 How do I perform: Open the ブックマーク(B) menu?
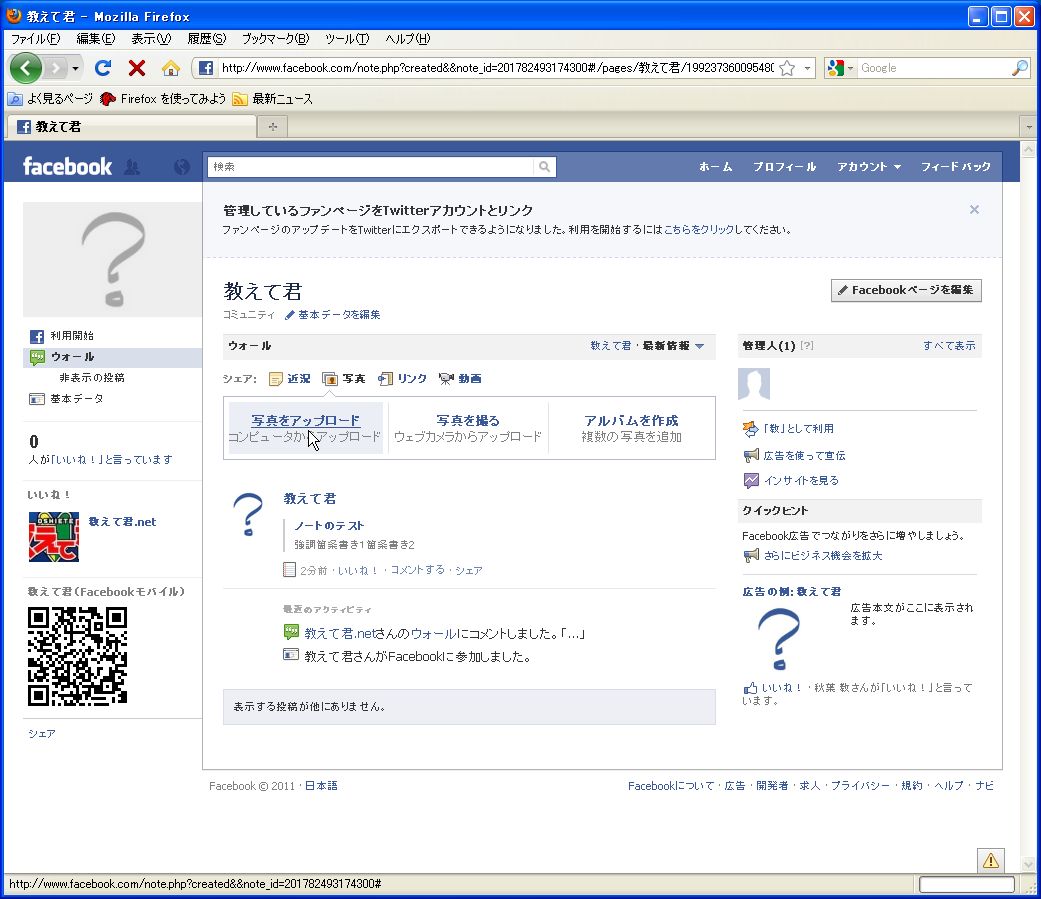point(276,39)
